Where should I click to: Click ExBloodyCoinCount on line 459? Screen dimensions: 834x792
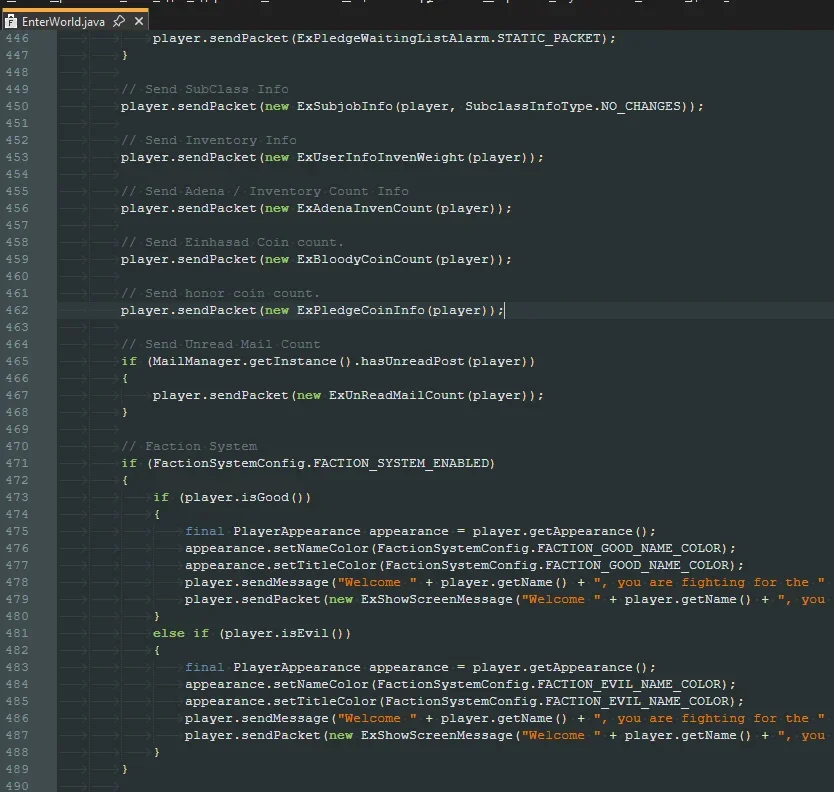pyautogui.click(x=364, y=260)
